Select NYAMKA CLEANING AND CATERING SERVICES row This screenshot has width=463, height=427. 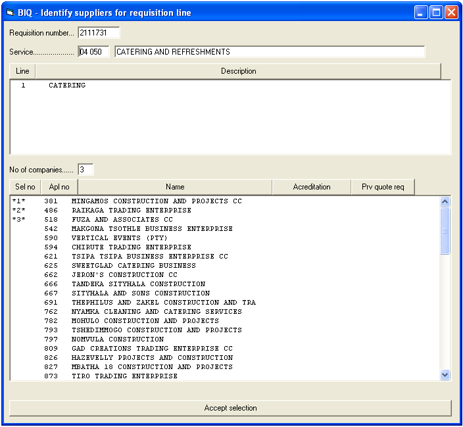225,312
